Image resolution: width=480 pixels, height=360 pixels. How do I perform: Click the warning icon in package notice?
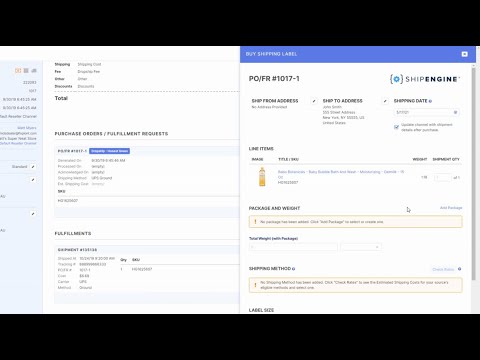(255, 222)
